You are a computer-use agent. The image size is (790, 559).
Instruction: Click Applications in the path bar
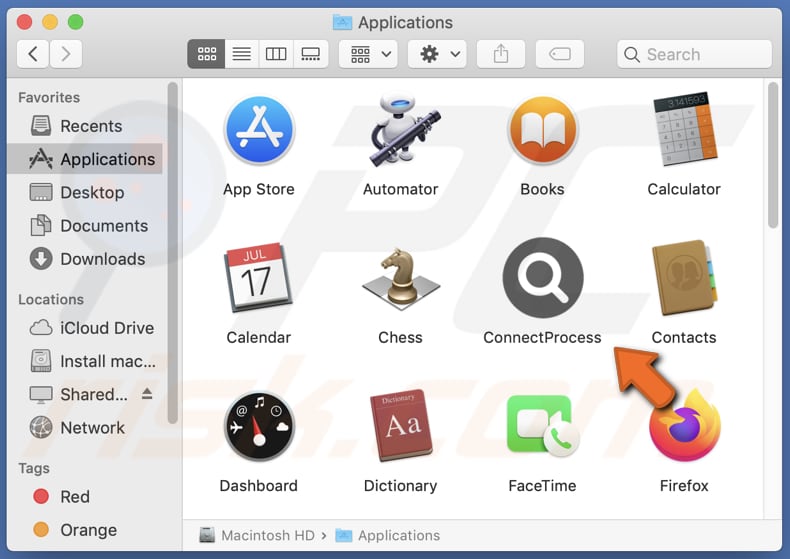pos(388,535)
